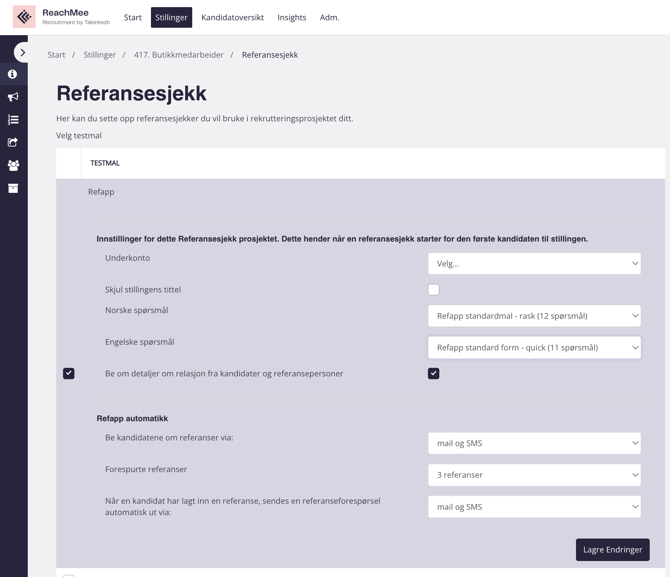Uncheck the right checkbox for 'Be om detaljer om relasjon'
This screenshot has width=670, height=577.
(x=433, y=373)
